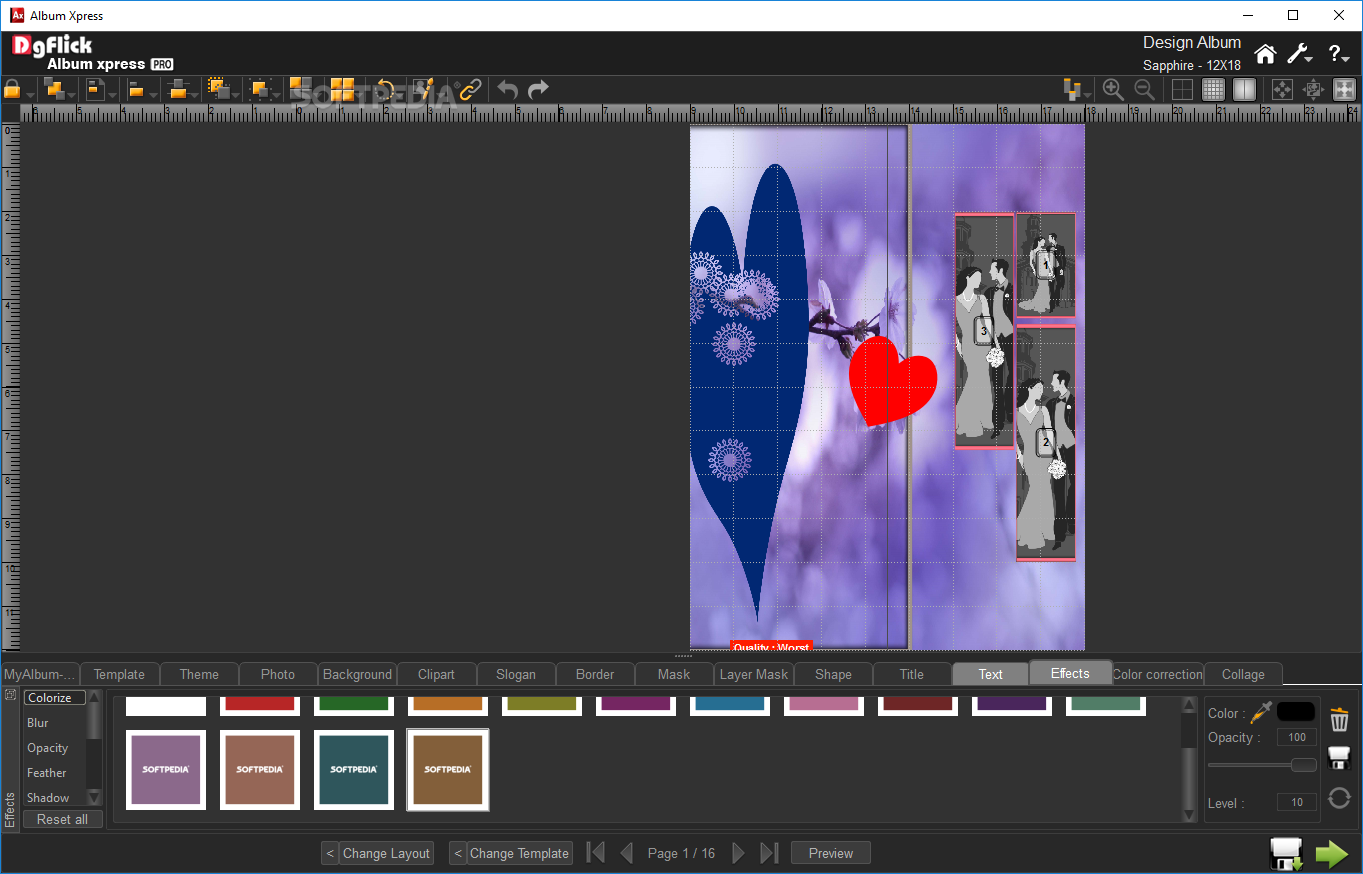Click the Opacity slider handle
The height and width of the screenshot is (874, 1363).
pos(1303,765)
